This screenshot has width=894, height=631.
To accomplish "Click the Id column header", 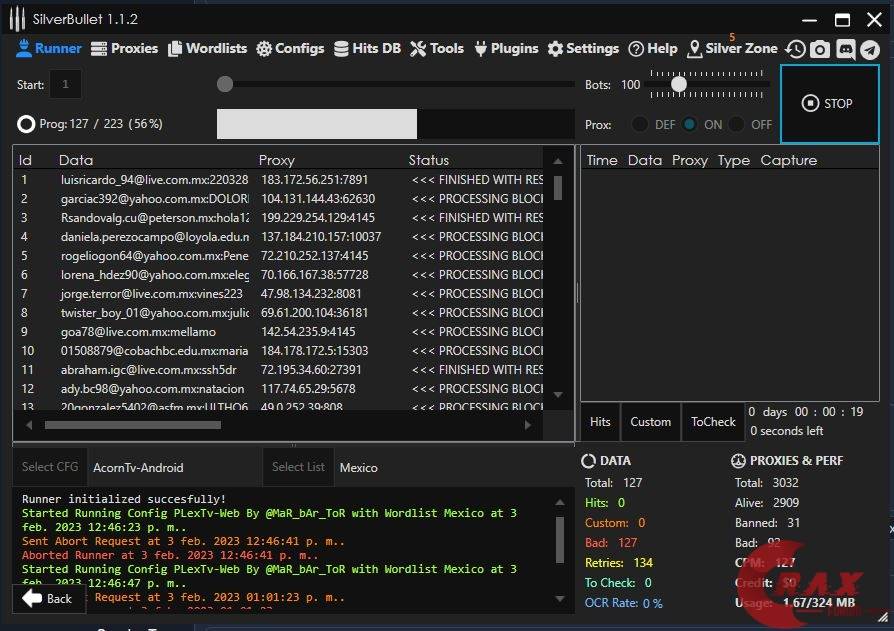I will 25,160.
